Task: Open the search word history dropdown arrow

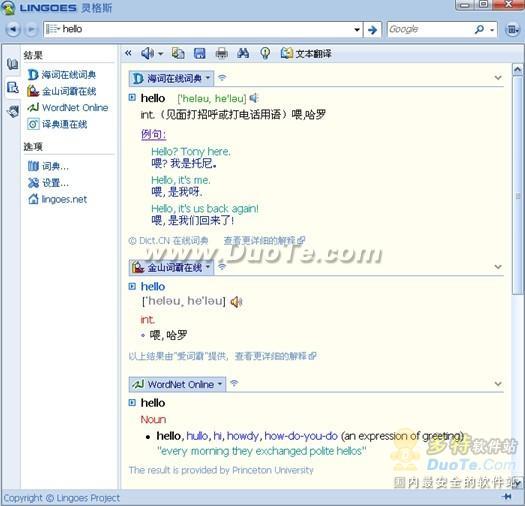Action: tap(357, 30)
